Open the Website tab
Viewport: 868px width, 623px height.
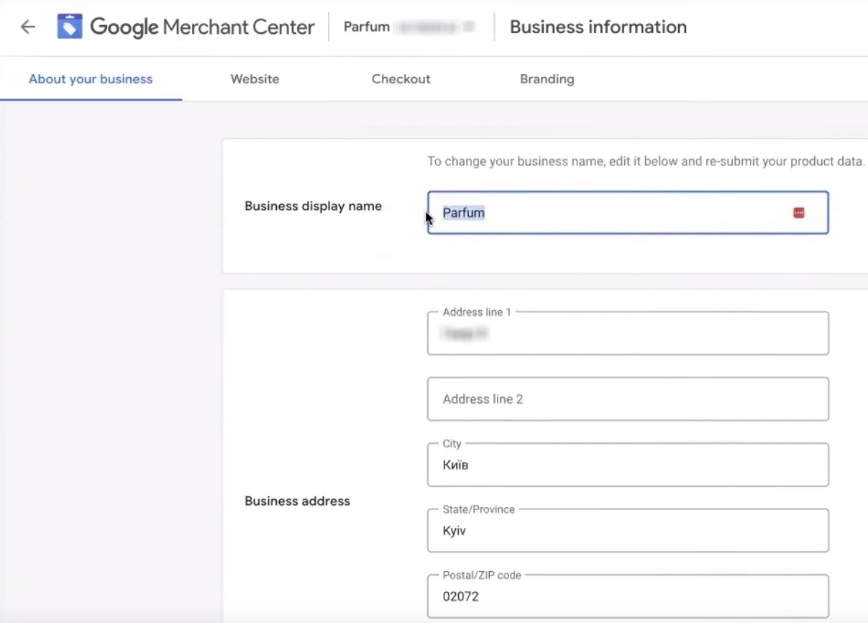255,79
